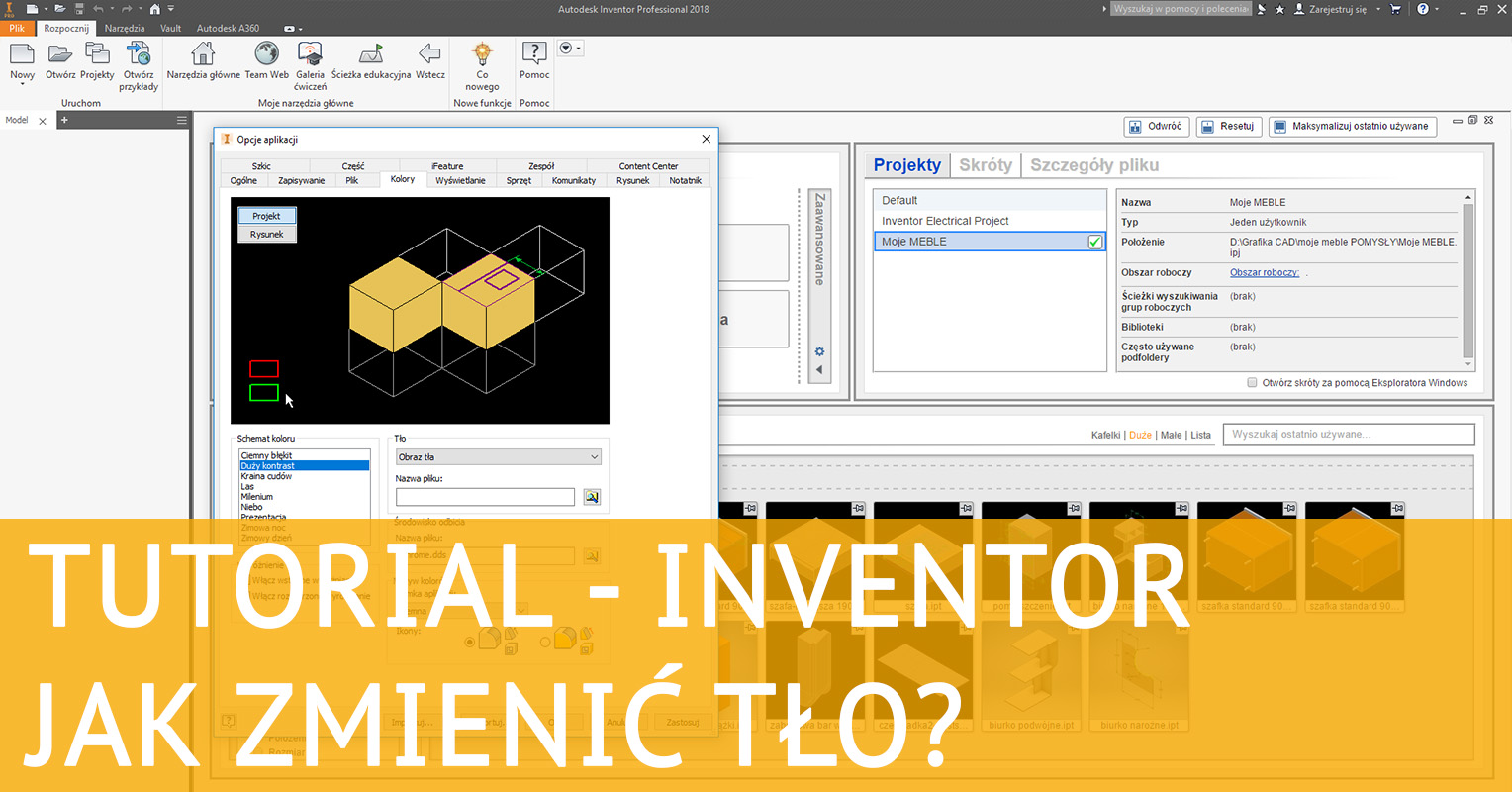
Task: Click the Autodesk communication center satellite icon
Action: coord(1262,9)
